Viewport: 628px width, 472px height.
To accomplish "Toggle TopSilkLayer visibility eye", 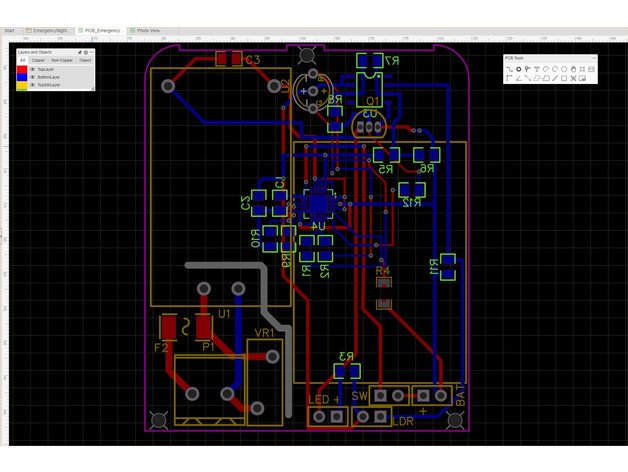I will pyautogui.click(x=32, y=85).
